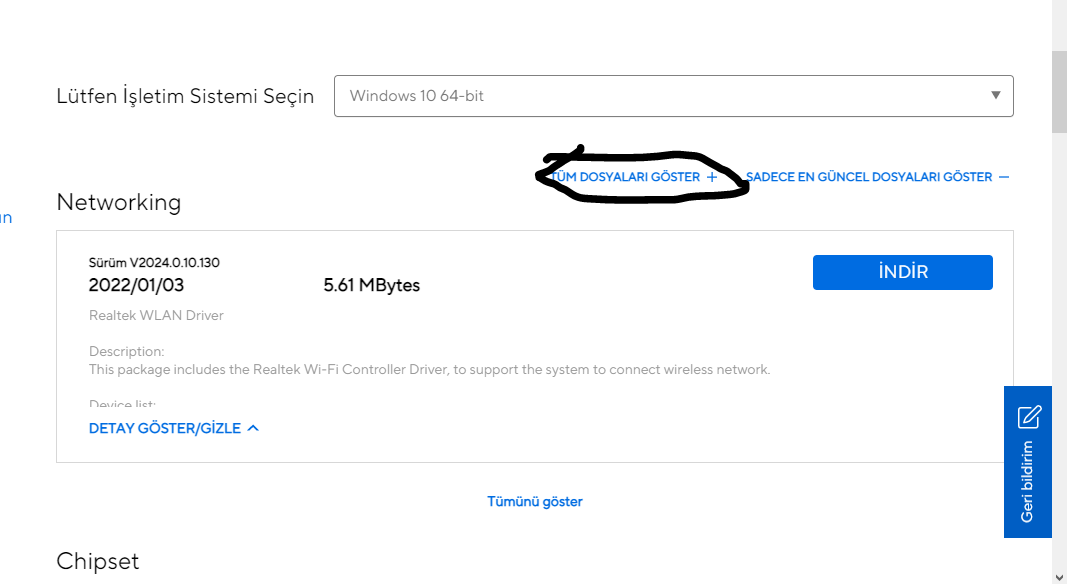
Task: Click the operating system dropdown arrow
Action: 995,96
